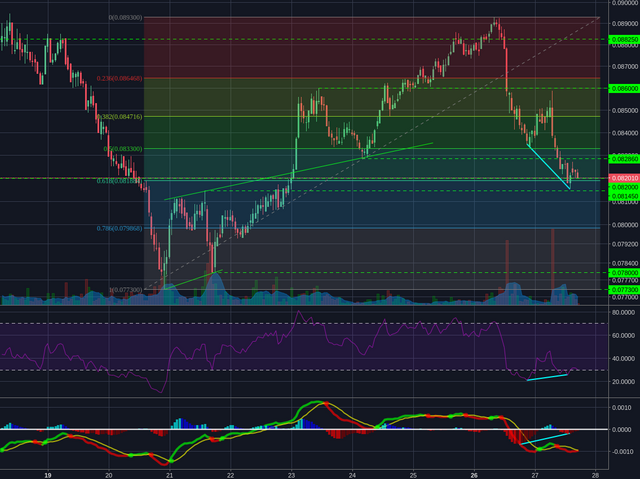This screenshot has width=640, height=479.
Task: Click the MACD 0.0010 axis value
Action: coord(622,408)
